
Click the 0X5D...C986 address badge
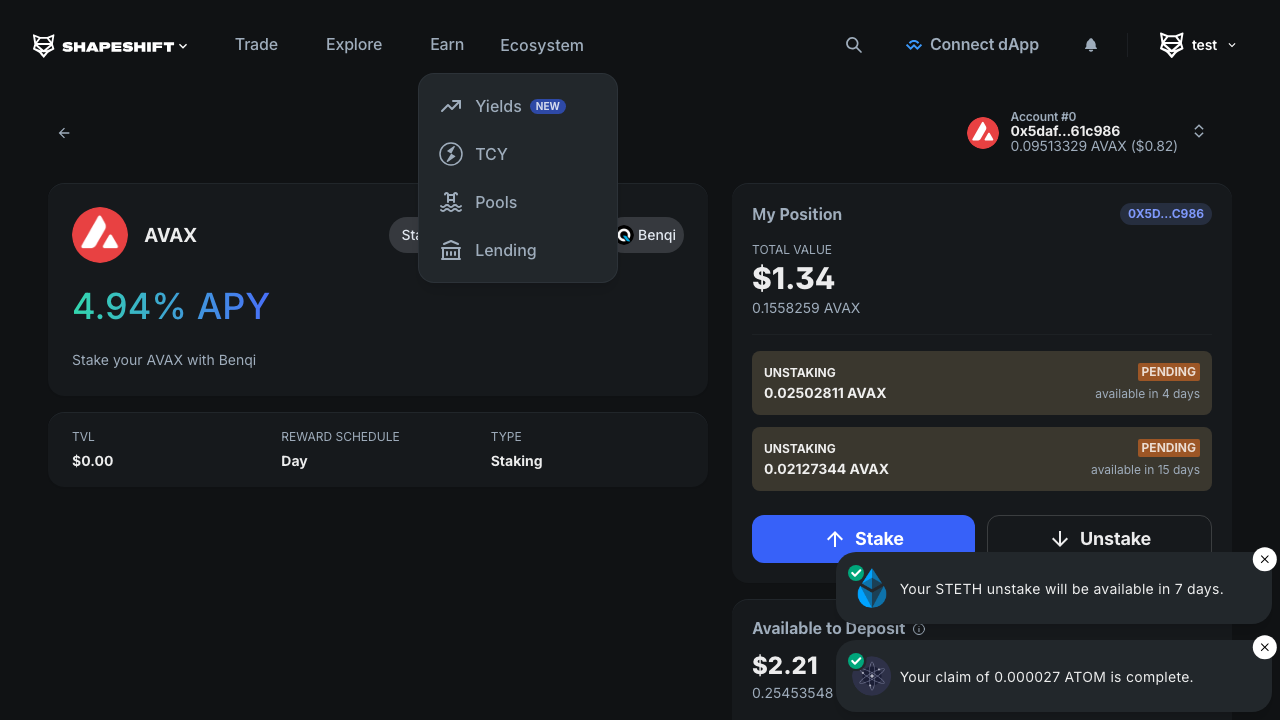pos(1165,214)
